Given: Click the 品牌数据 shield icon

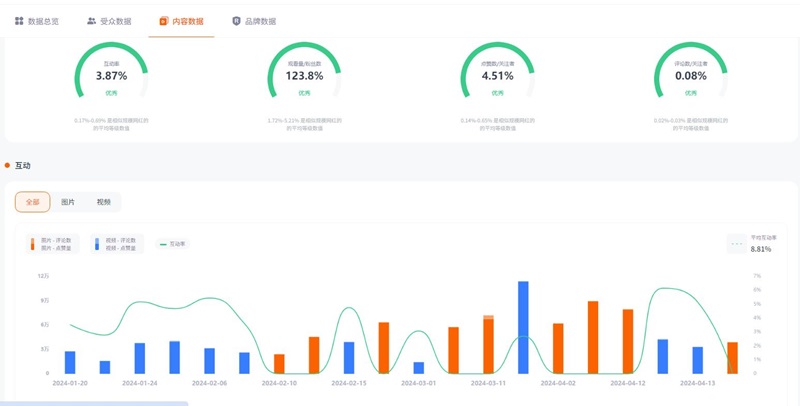Looking at the screenshot, I should tap(236, 21).
